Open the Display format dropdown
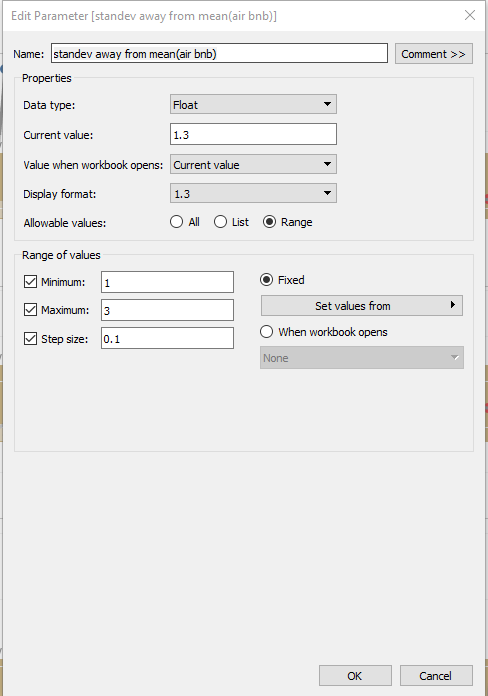This screenshot has width=488, height=696. [253, 194]
